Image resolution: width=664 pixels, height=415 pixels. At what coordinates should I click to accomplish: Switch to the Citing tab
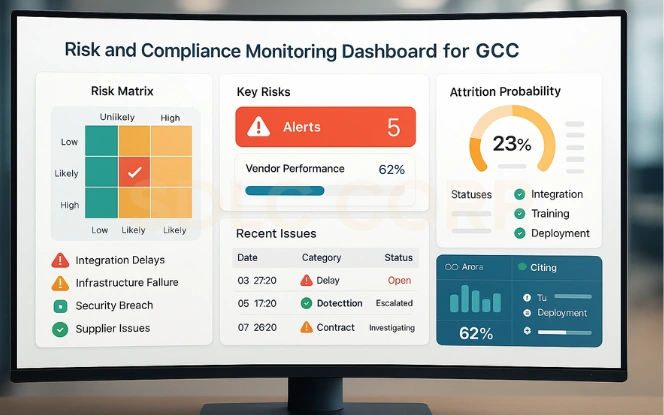pyautogui.click(x=542, y=267)
